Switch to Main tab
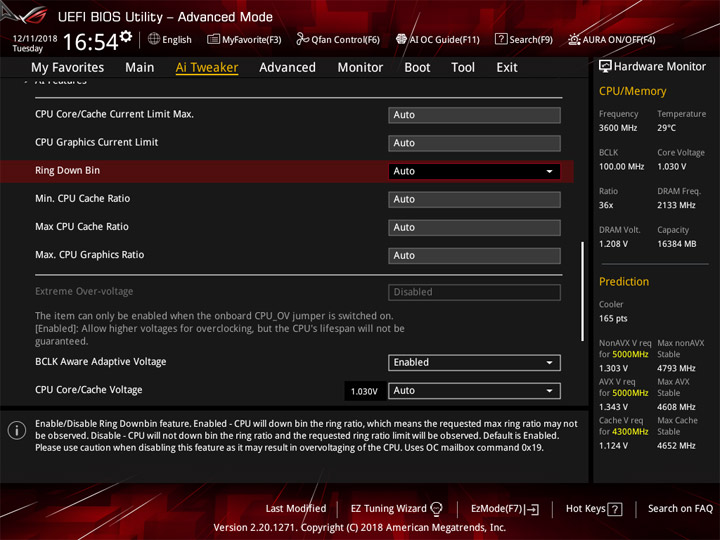The image size is (720, 540). [140, 68]
